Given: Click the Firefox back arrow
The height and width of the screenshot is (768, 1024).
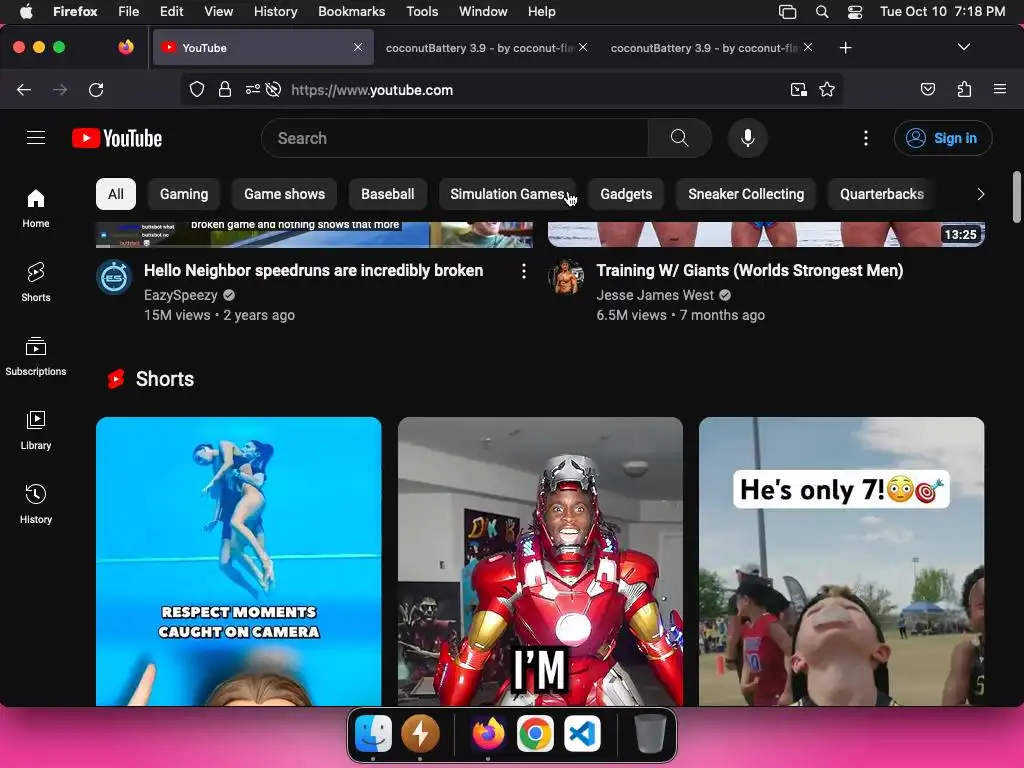Looking at the screenshot, I should click(x=24, y=89).
